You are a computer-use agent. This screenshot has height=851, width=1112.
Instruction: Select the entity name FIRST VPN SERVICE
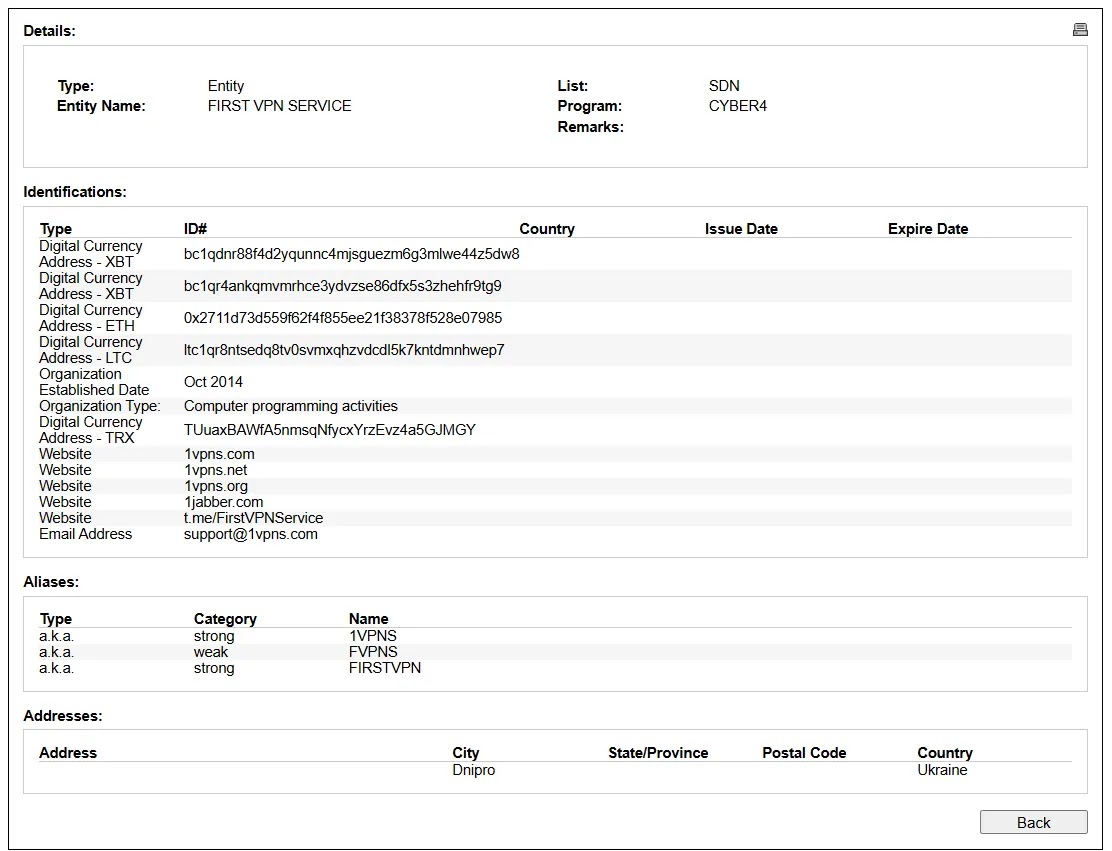pos(279,106)
